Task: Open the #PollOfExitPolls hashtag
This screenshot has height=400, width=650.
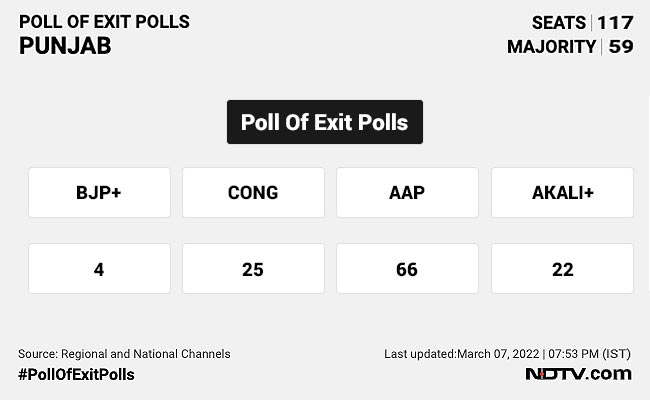Action: 76,374
